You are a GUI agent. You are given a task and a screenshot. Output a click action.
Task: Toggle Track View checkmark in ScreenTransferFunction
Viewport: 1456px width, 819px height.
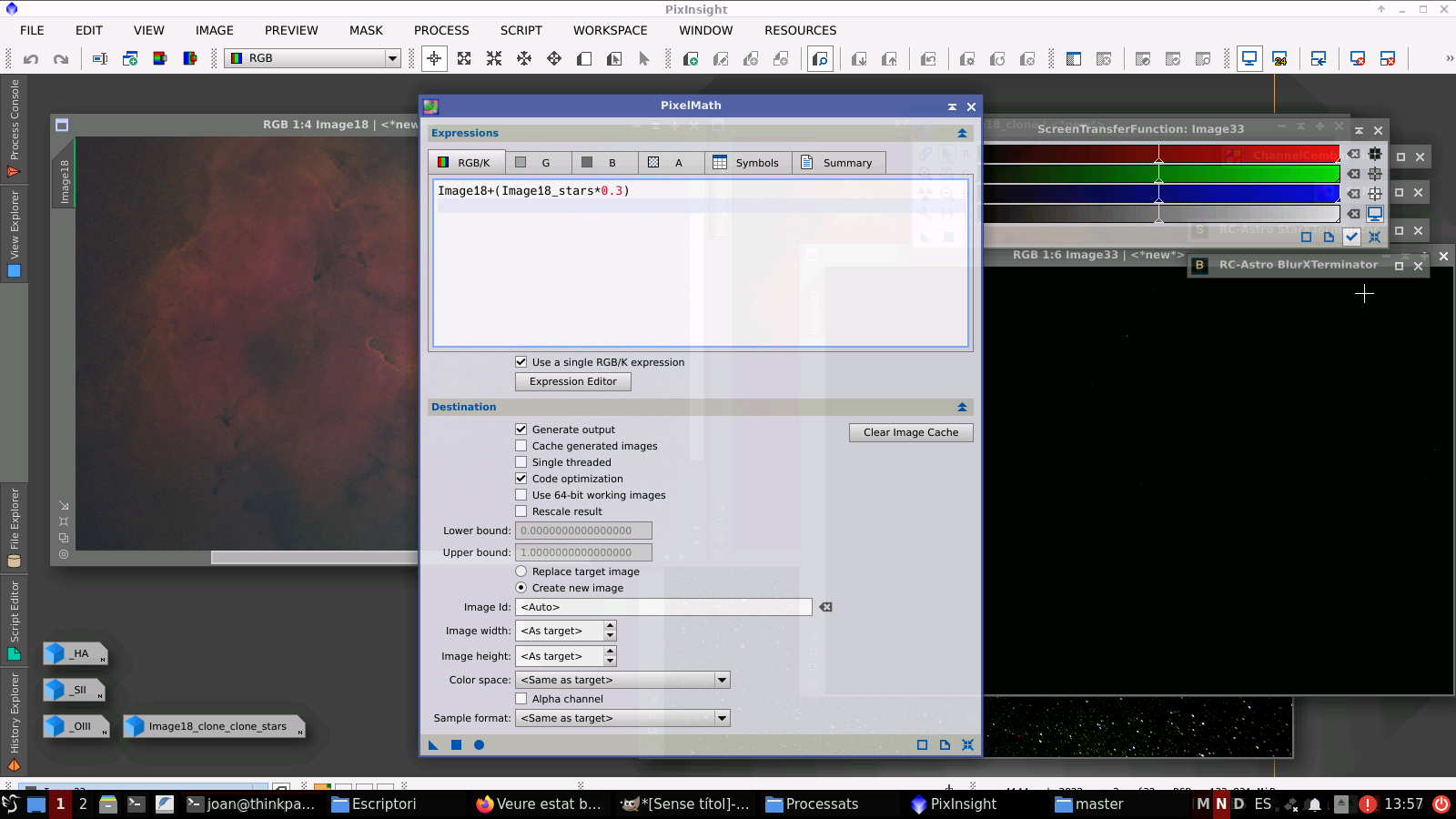click(1351, 237)
